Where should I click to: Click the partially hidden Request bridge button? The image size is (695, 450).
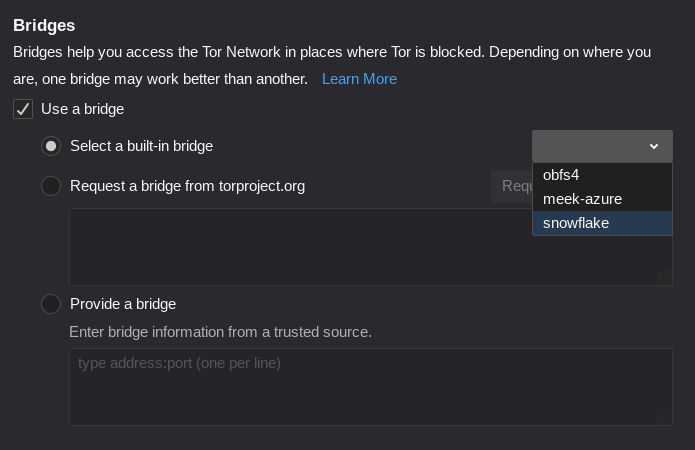[x=511, y=186]
